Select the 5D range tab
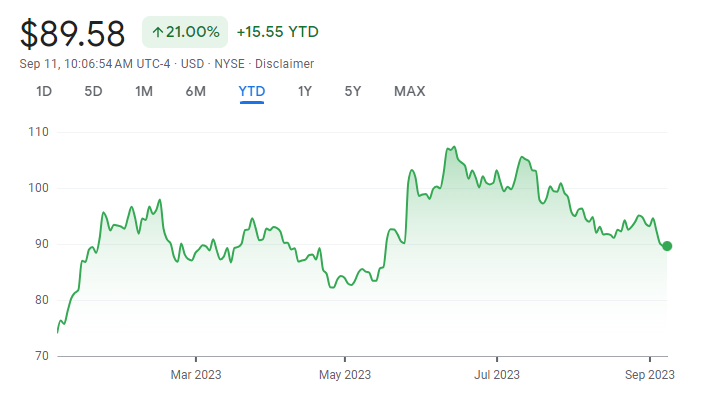Screen dimensions: 705x404 pos(93,91)
